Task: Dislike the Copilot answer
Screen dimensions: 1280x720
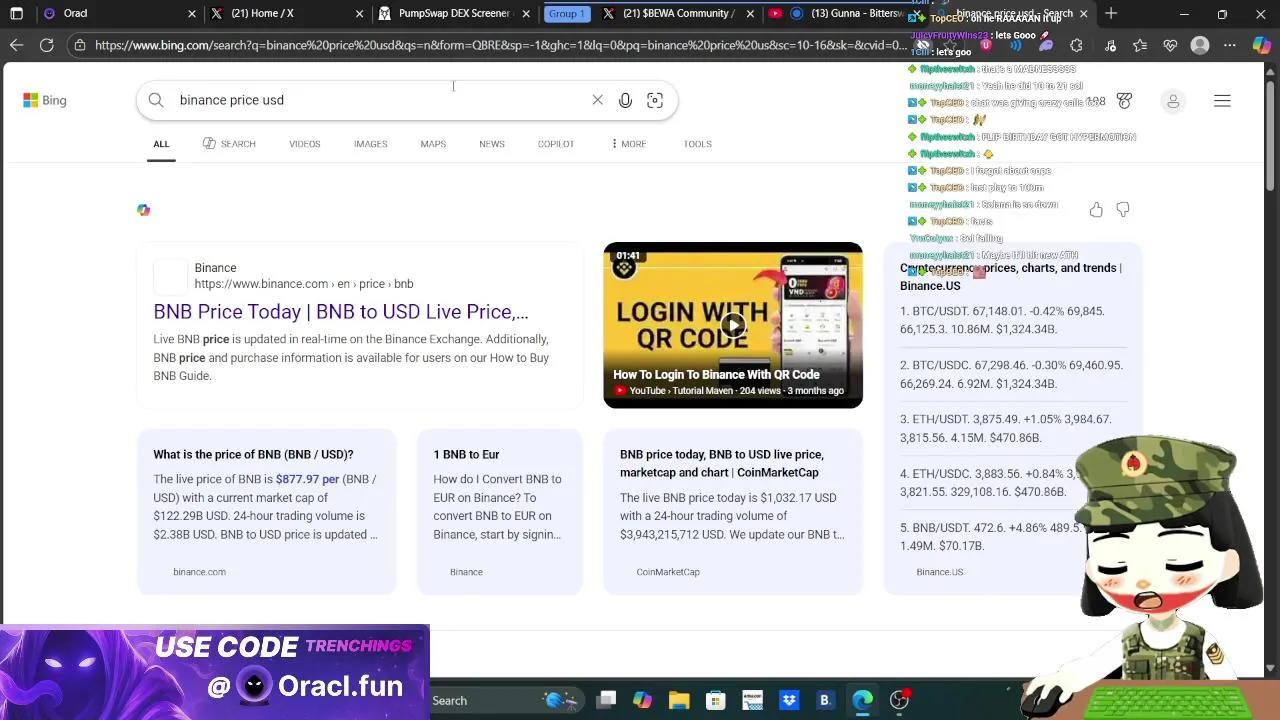Action: pyautogui.click(x=1123, y=210)
